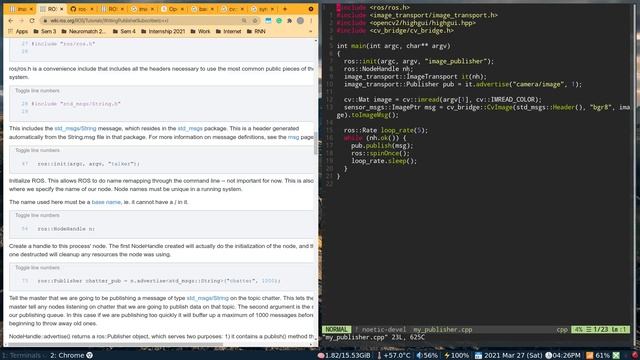Place cursor on ros::Rate loop_rate(5); line
The height and width of the screenshot is (360, 640).
[386, 131]
